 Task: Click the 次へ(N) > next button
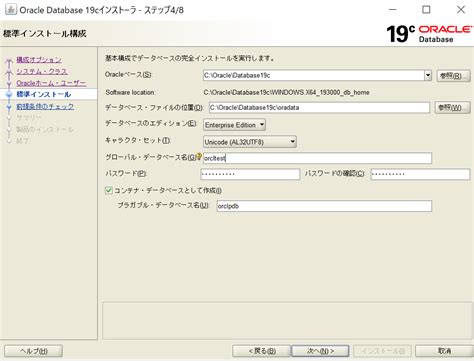[320, 351]
